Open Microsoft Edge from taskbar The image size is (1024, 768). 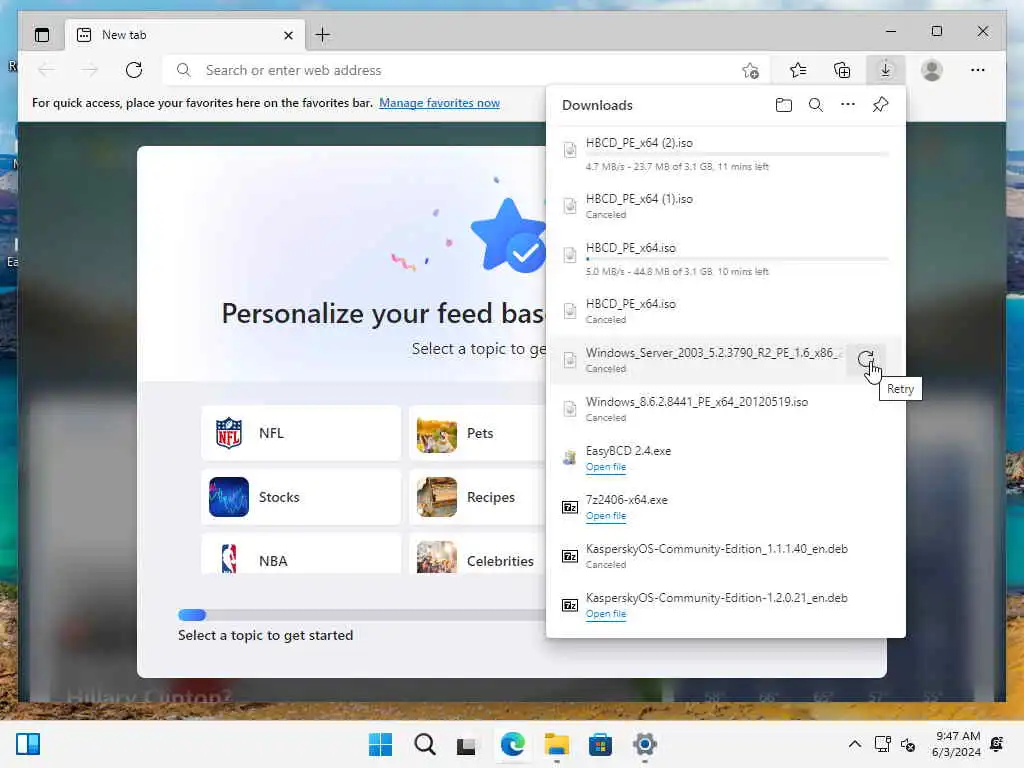[x=512, y=744]
